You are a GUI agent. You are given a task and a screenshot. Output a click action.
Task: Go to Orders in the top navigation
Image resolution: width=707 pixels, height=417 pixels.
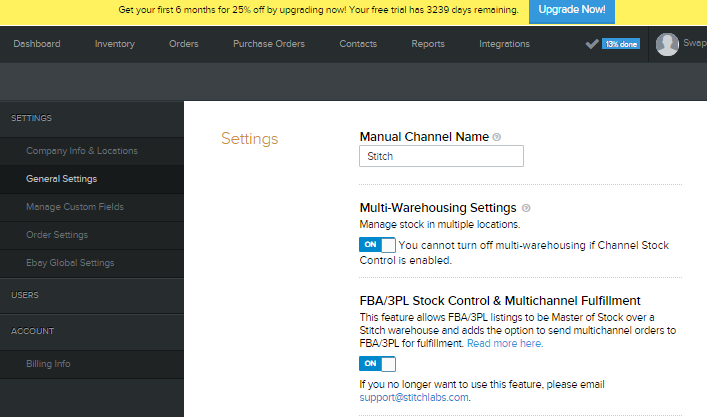click(184, 44)
